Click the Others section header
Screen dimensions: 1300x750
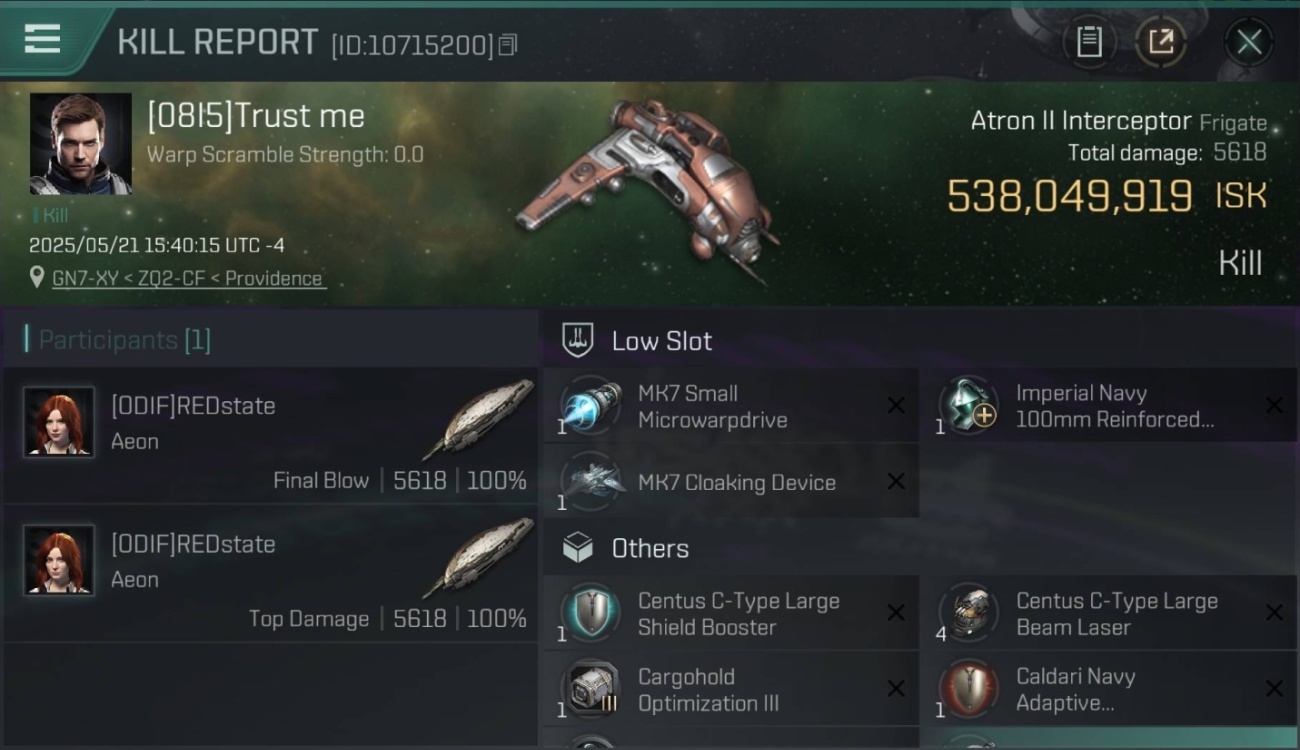coord(650,548)
